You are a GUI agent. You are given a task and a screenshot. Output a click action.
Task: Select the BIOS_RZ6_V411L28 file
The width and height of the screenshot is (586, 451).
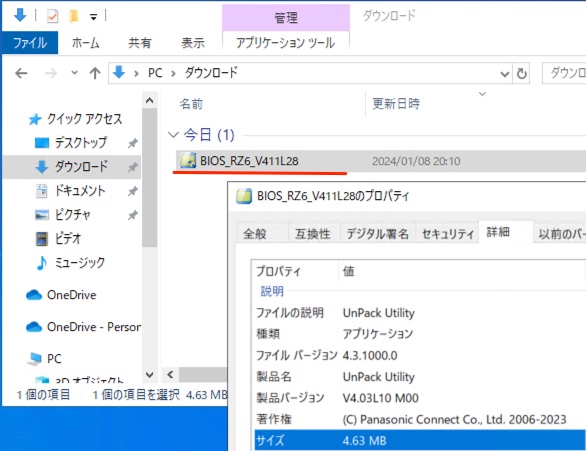click(x=249, y=161)
